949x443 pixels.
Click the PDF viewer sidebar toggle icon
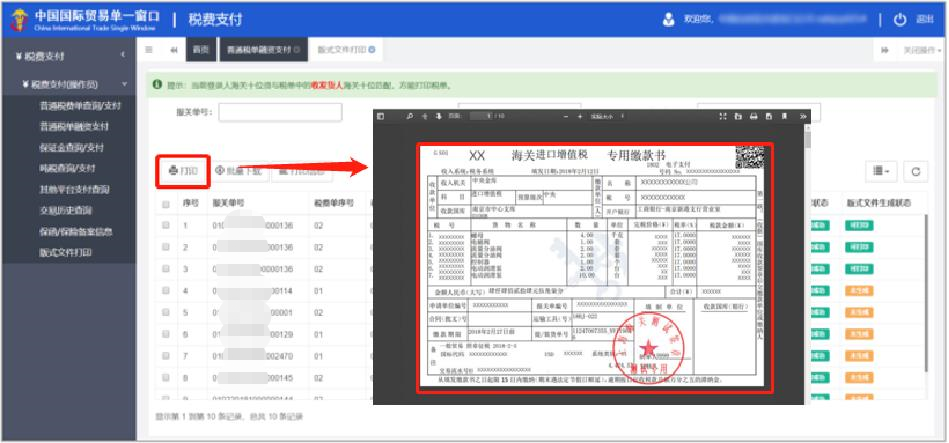coord(380,116)
